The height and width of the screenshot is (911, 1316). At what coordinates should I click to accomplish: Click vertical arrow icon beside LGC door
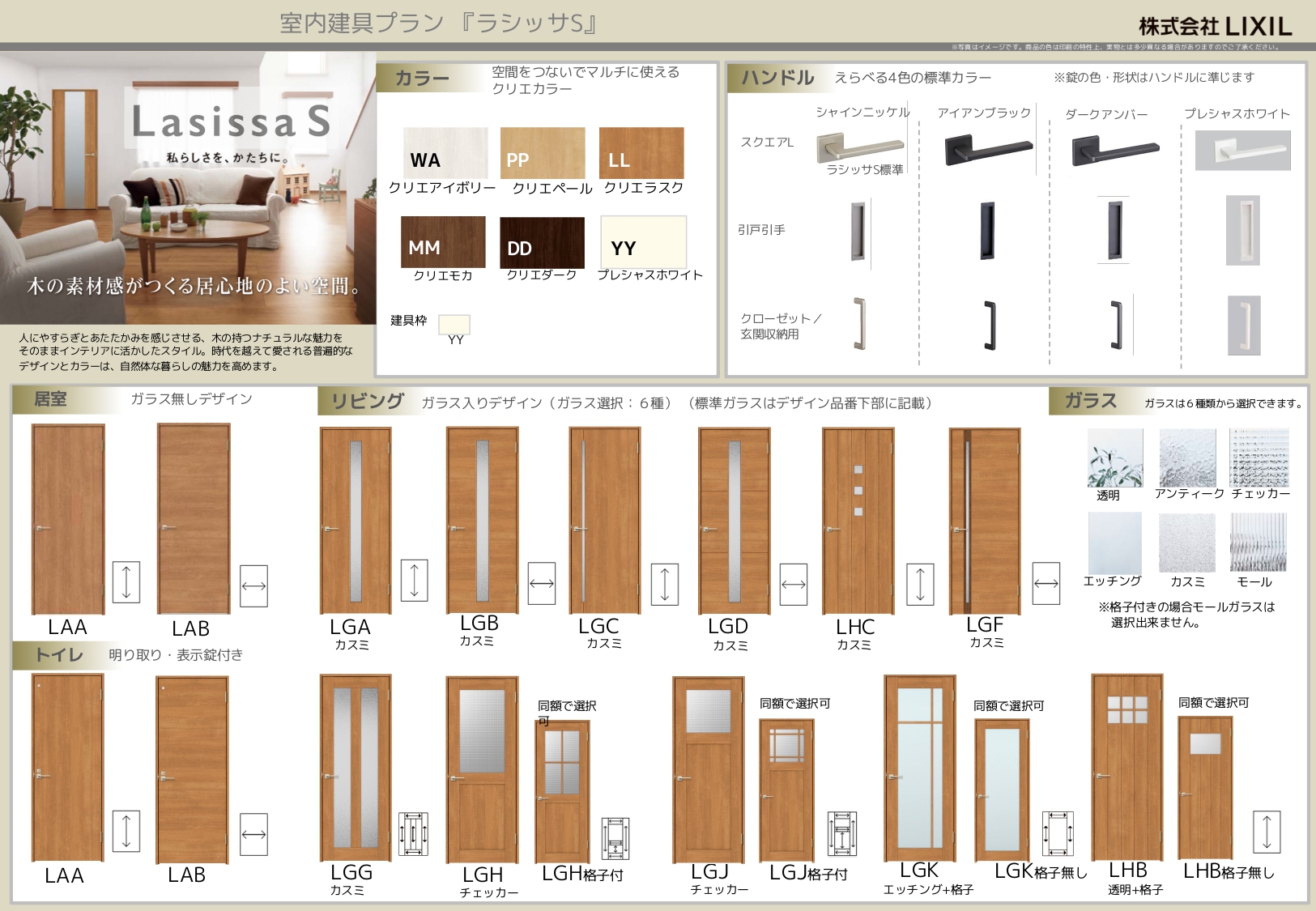[x=665, y=584]
